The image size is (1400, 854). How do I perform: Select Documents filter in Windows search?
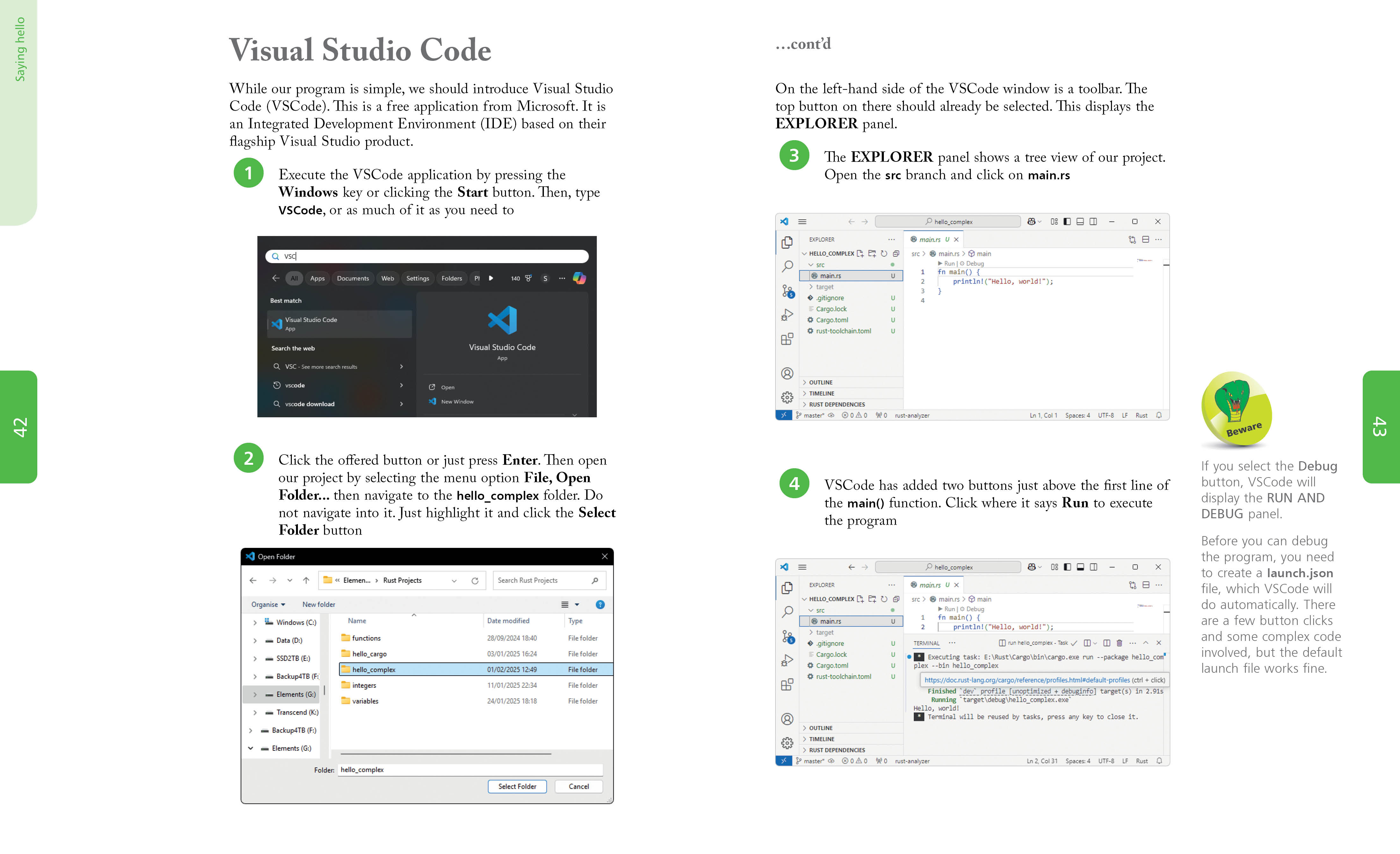tap(353, 278)
